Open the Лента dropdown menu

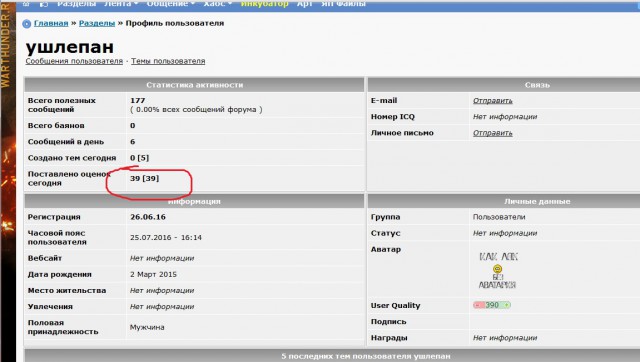point(121,4)
